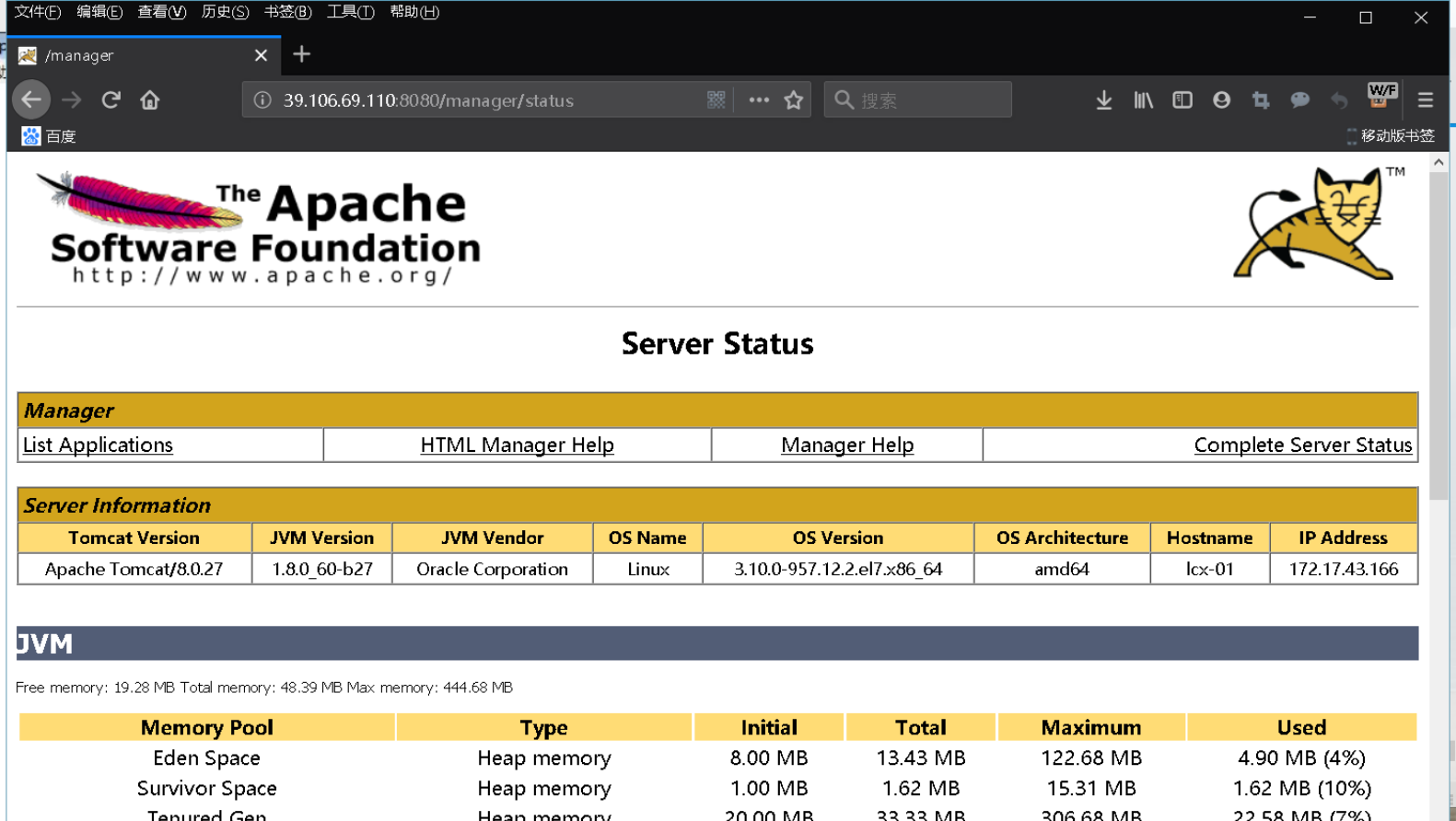Open the Firefox account icon
Viewport: 1456px width, 821px height.
pos(1221,99)
